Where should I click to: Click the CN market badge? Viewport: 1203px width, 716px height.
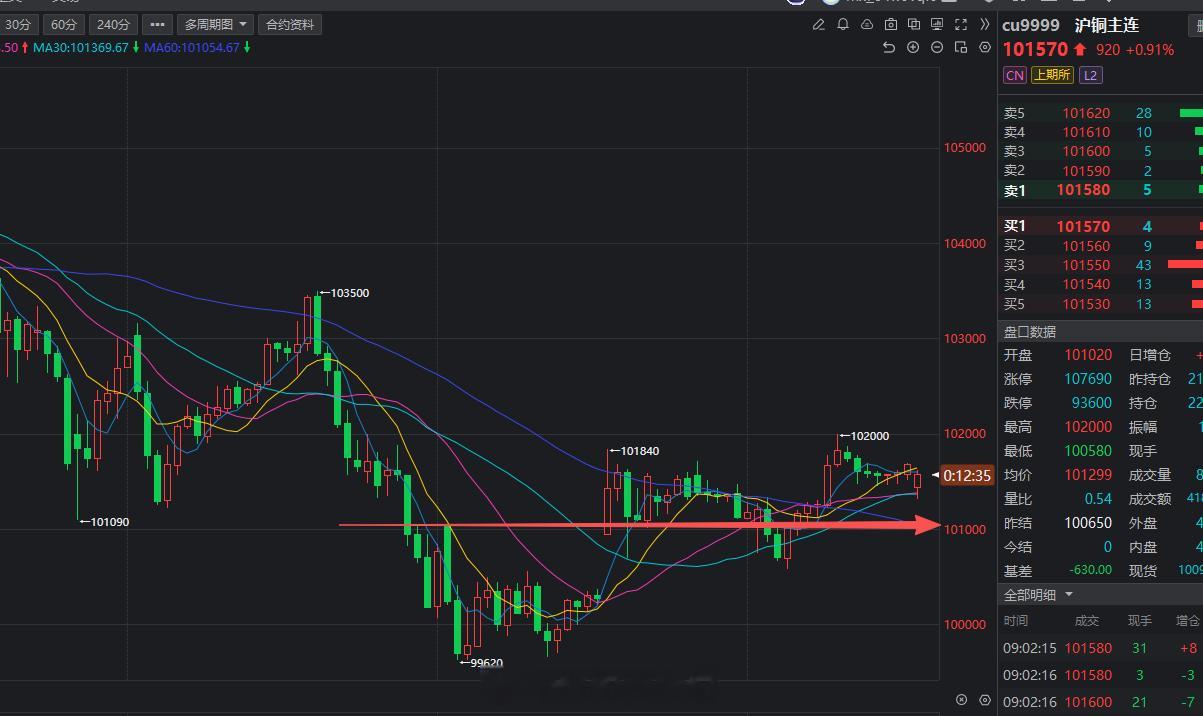[1014, 75]
